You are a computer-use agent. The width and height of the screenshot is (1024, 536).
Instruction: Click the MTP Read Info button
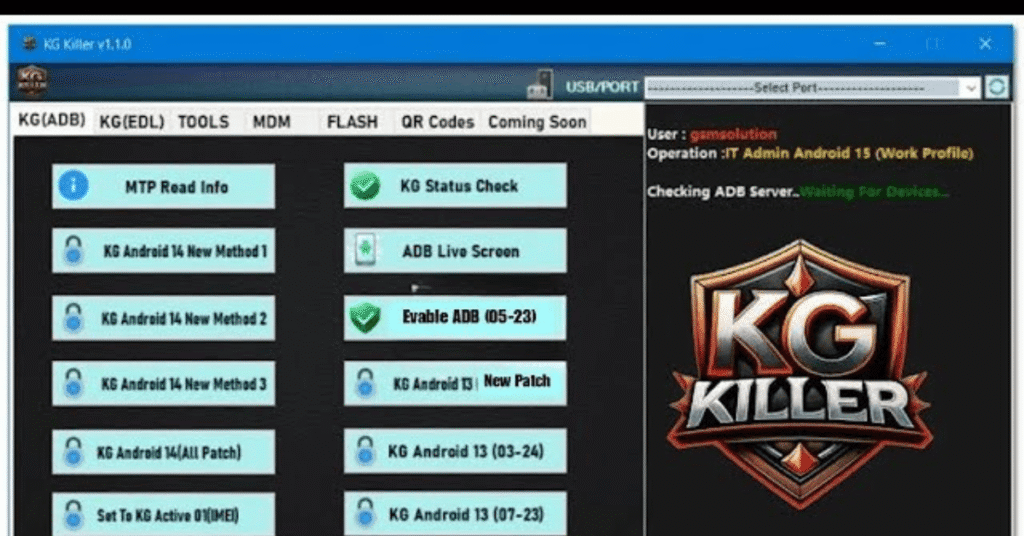163,187
